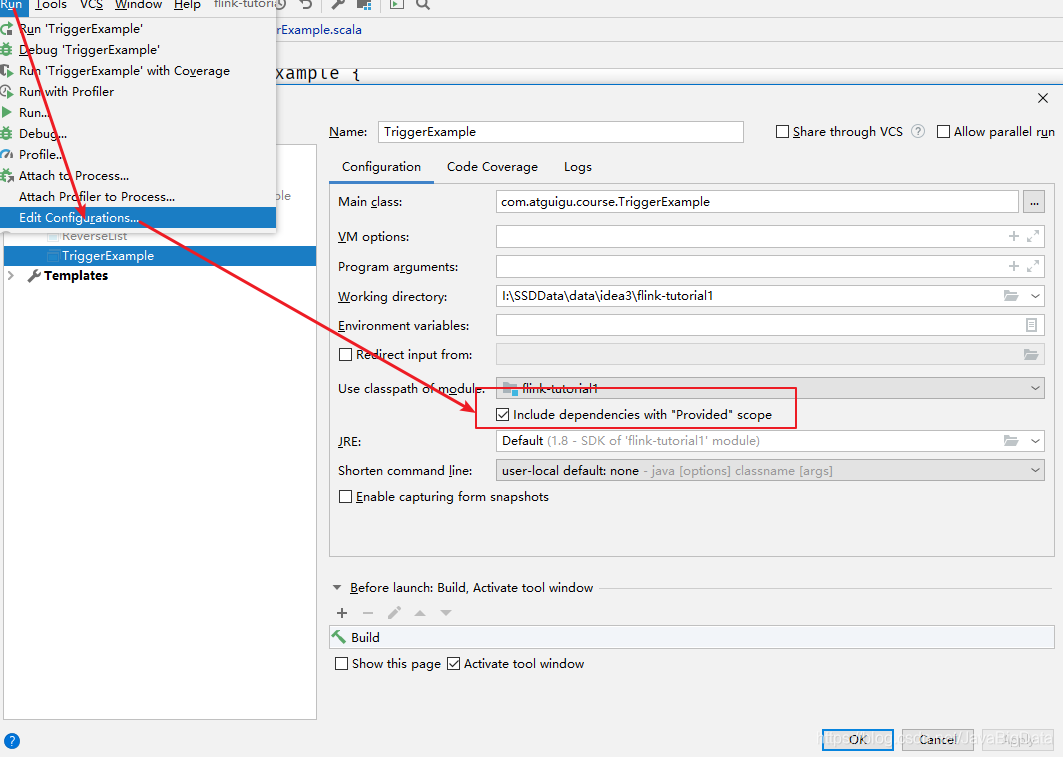Open the Use classpath of module dropdown
Image resolution: width=1063 pixels, height=757 pixels.
click(769, 388)
